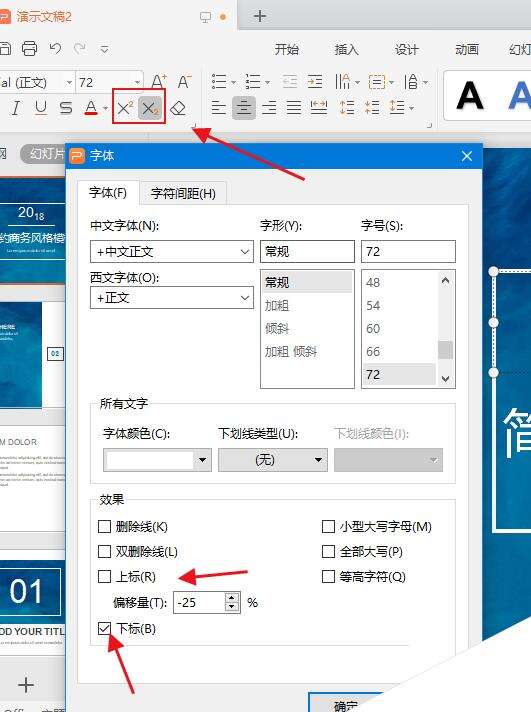Clear formatting with eraser icon
Screen dimensions: 531x712
[178, 108]
